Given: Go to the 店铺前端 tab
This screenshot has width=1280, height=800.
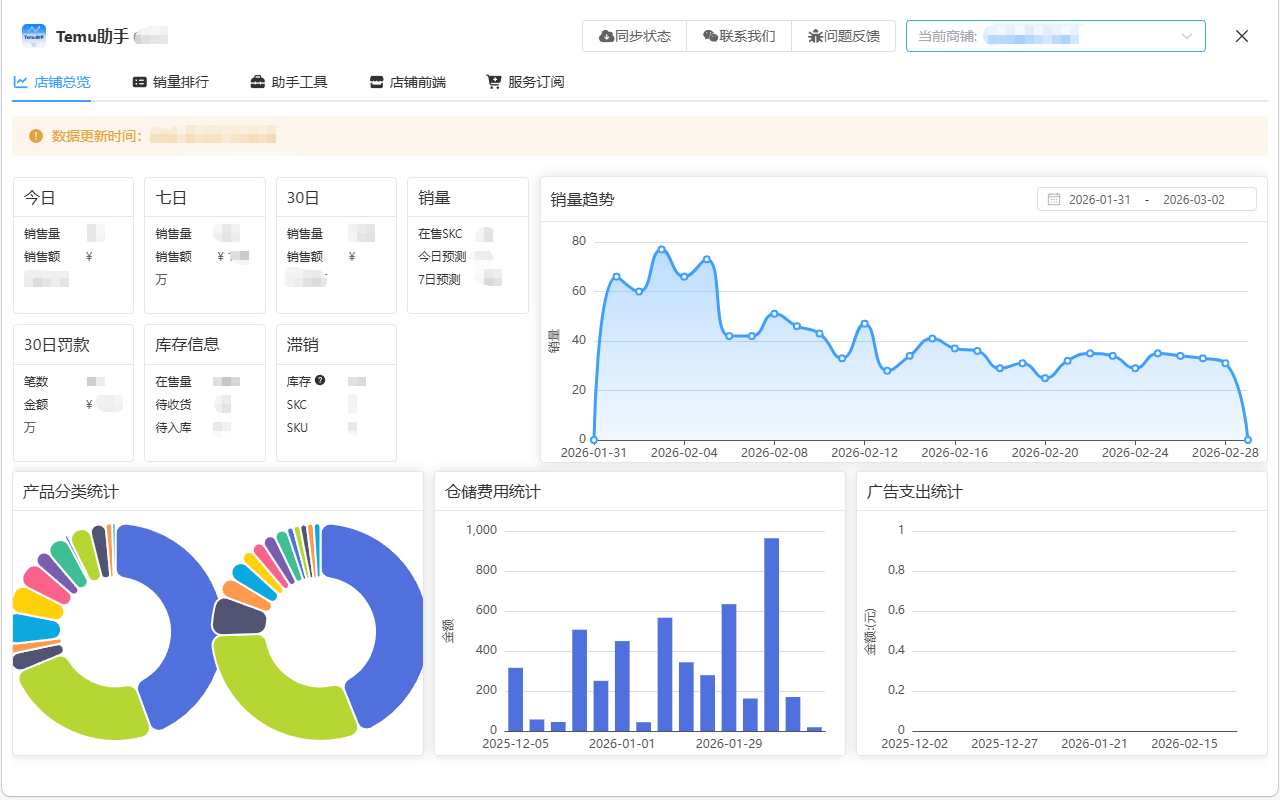Looking at the screenshot, I should pyautogui.click(x=407, y=82).
